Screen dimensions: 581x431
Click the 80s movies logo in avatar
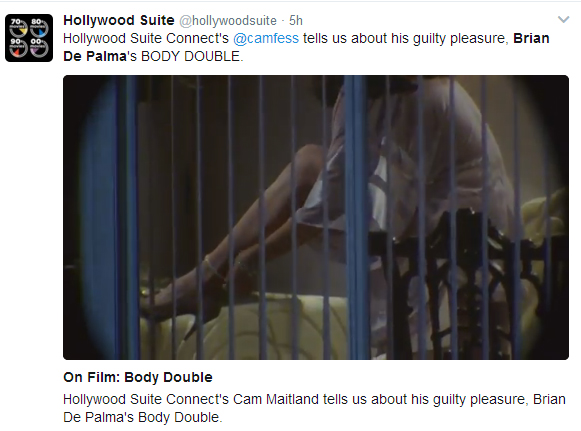(39, 28)
